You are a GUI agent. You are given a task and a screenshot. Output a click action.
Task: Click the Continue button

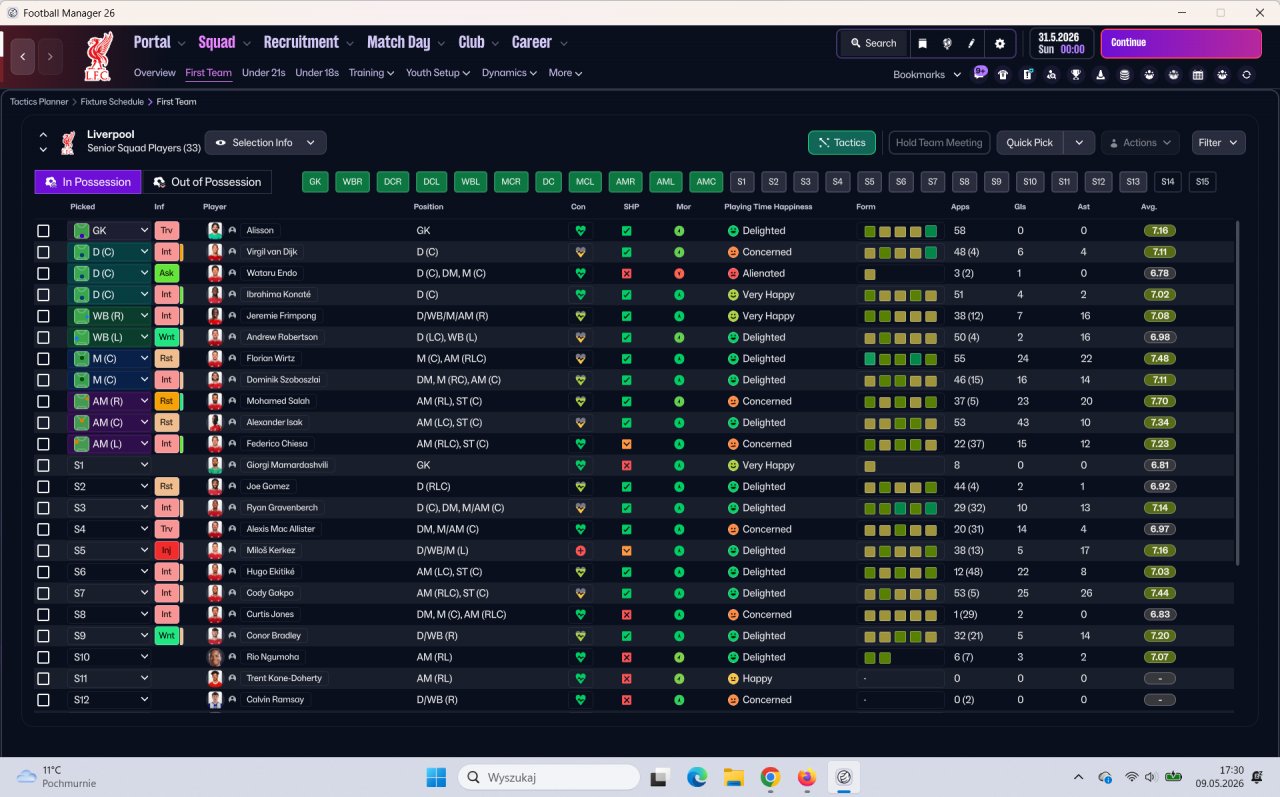click(1181, 43)
